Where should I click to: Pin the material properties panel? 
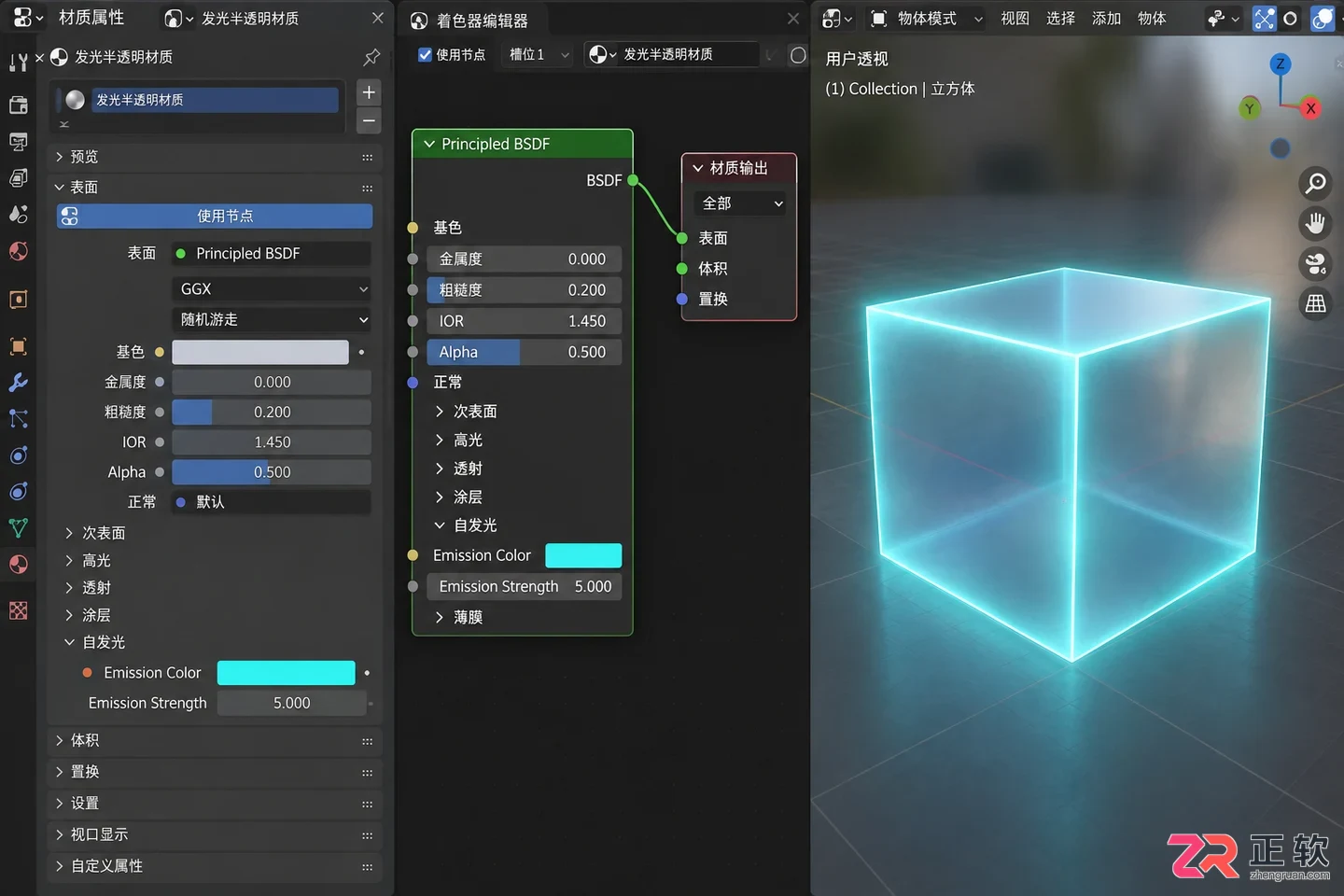pyautogui.click(x=371, y=57)
